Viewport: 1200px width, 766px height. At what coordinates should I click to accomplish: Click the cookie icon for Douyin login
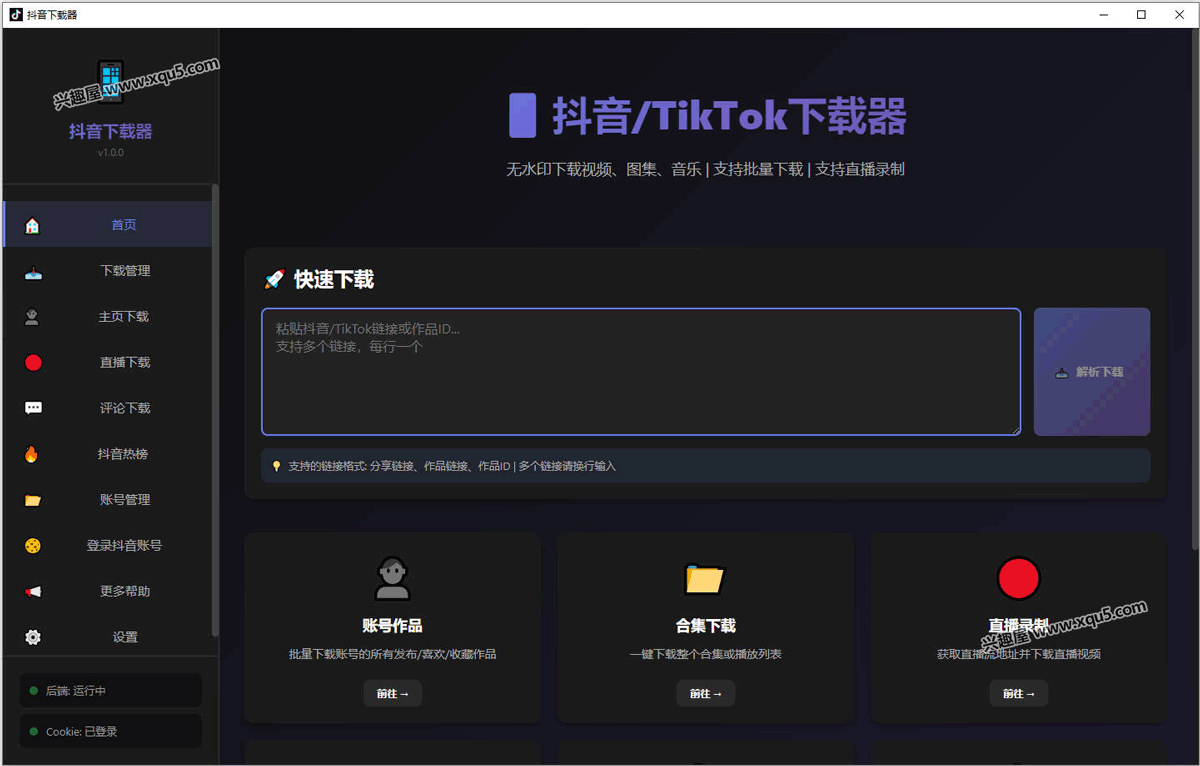click(x=33, y=546)
